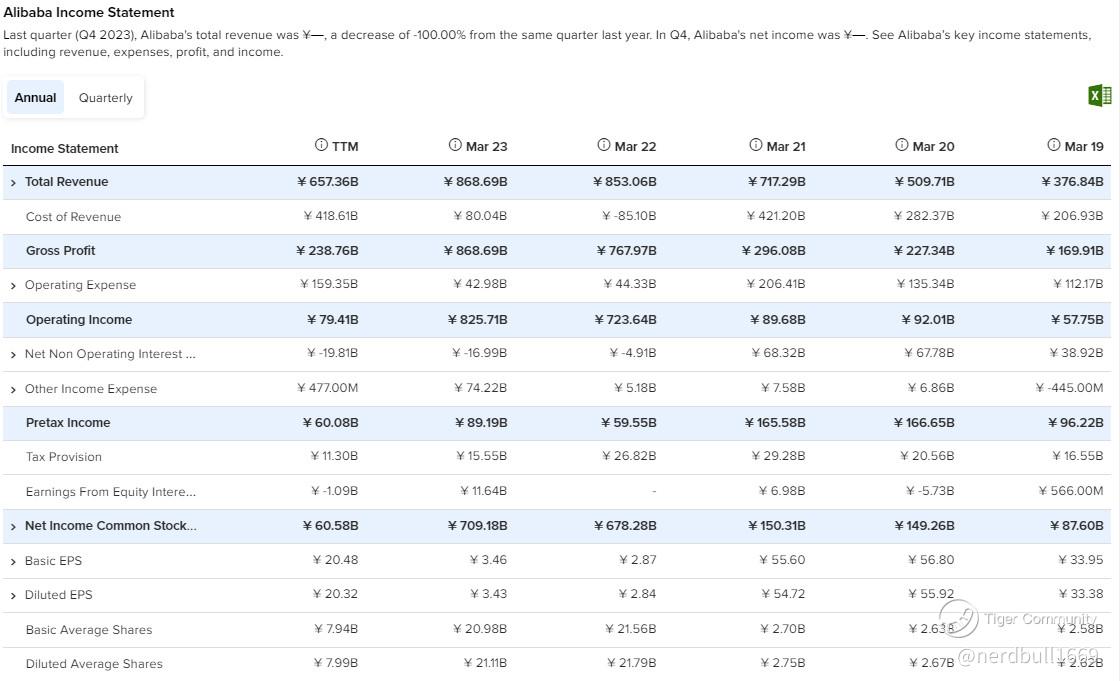Click the Tiger Community logo watermark
The height and width of the screenshot is (681, 1120).
click(958, 619)
